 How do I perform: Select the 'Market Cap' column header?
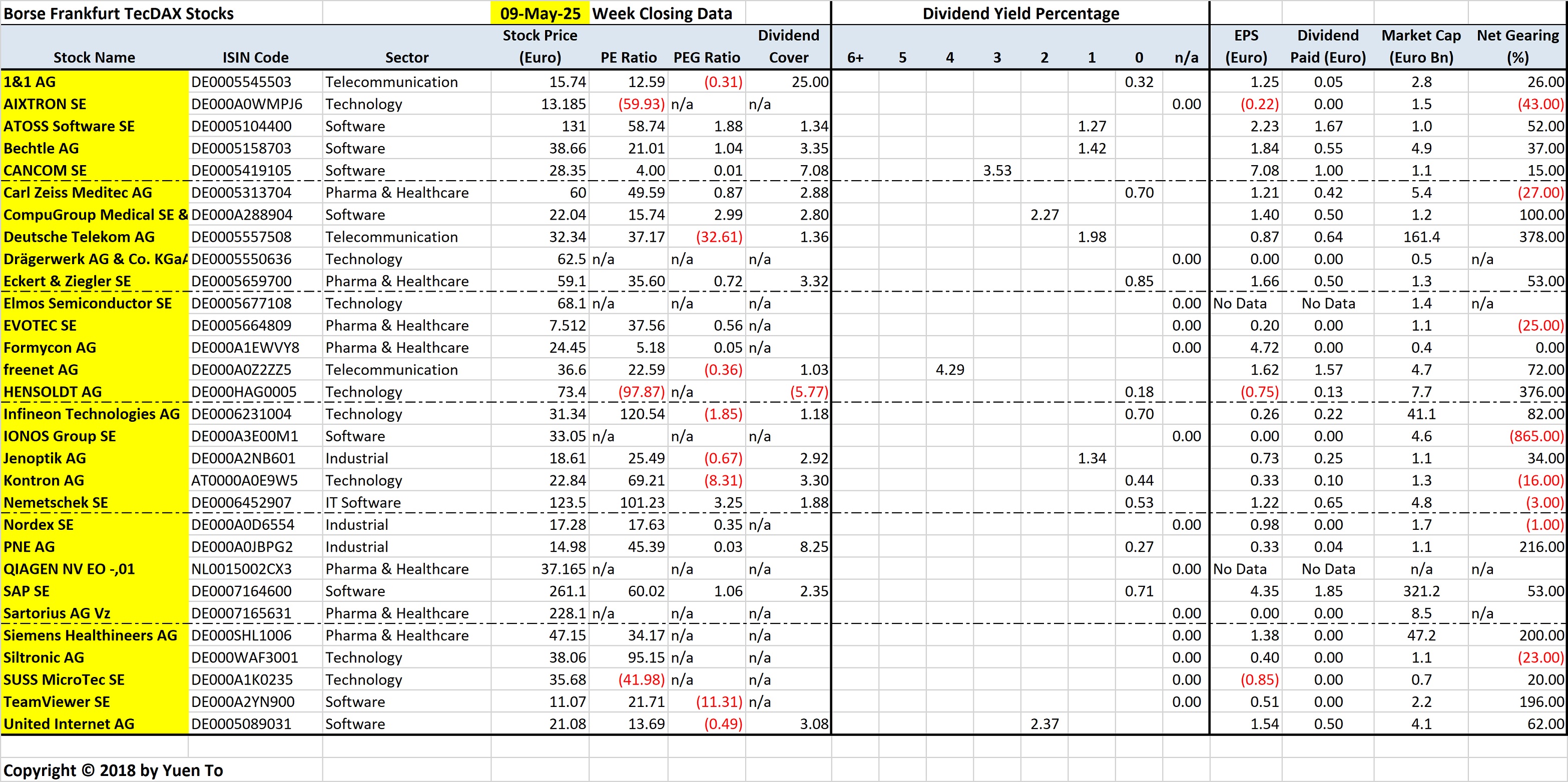coord(1421,46)
